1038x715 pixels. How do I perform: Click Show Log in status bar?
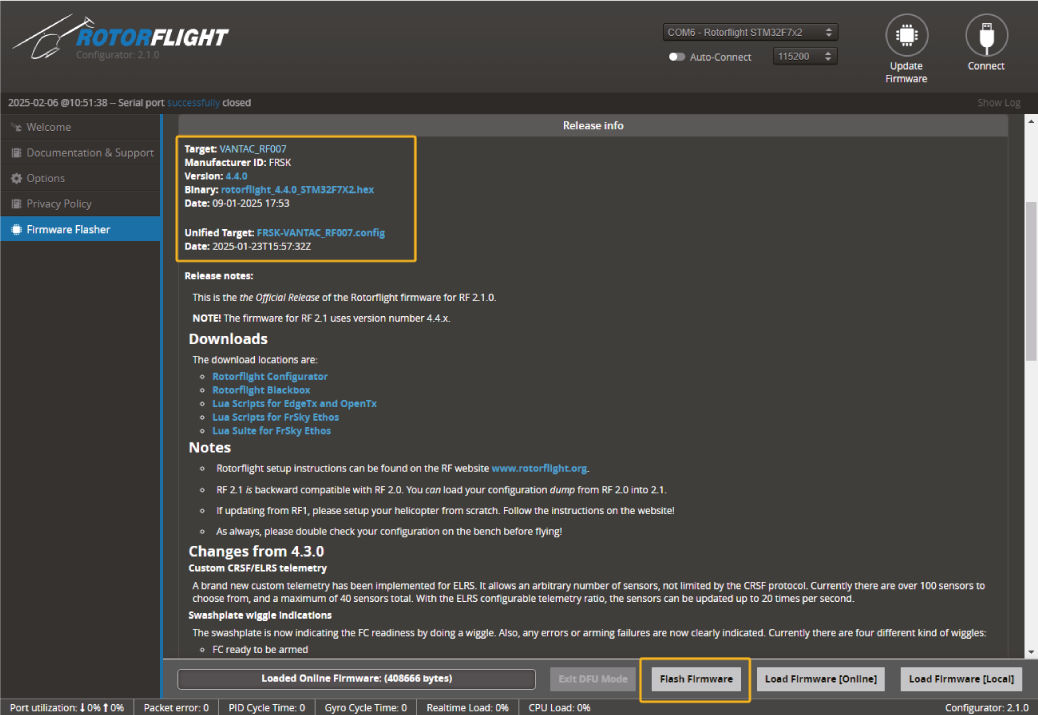998,103
